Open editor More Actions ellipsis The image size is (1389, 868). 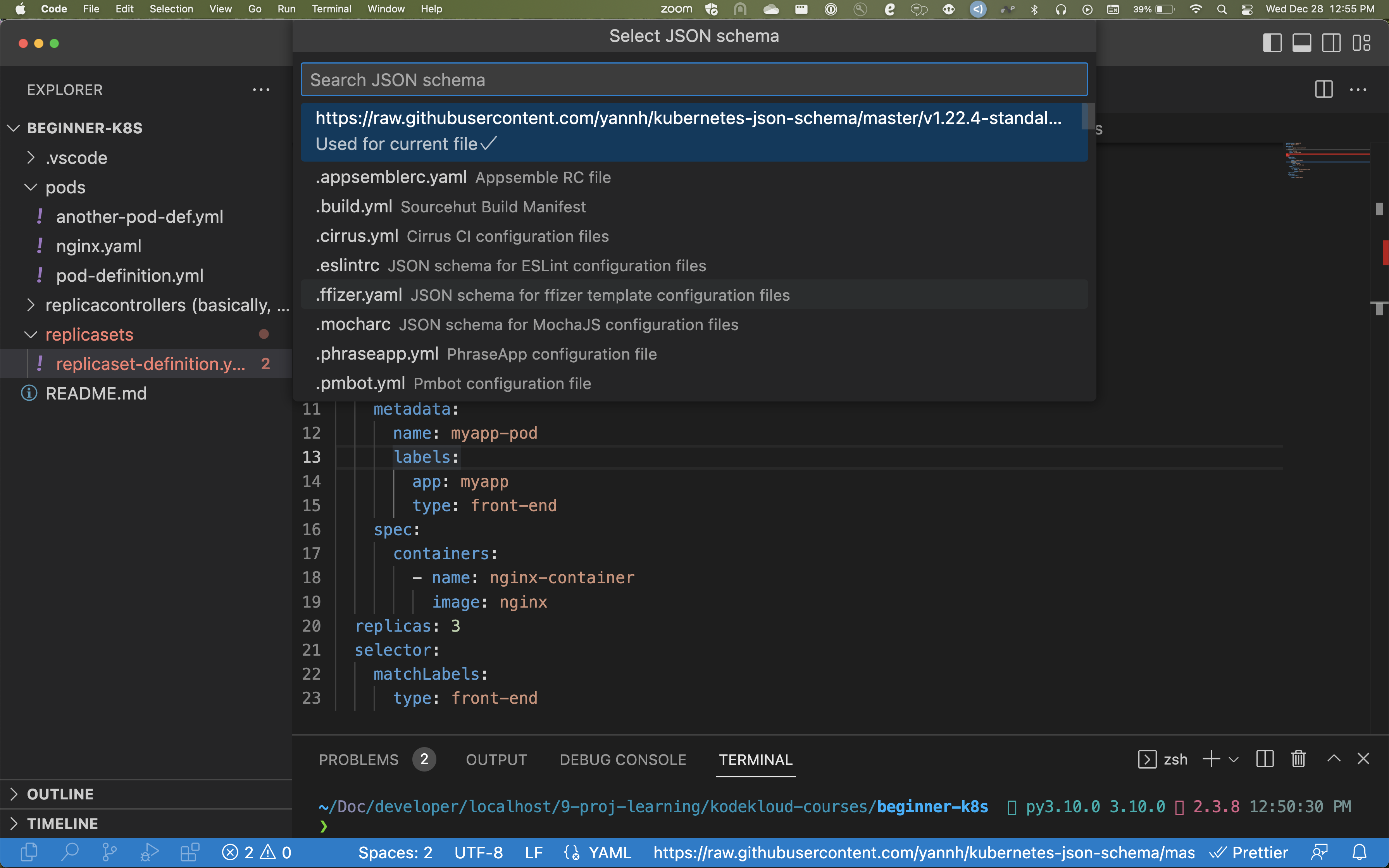[1358, 90]
